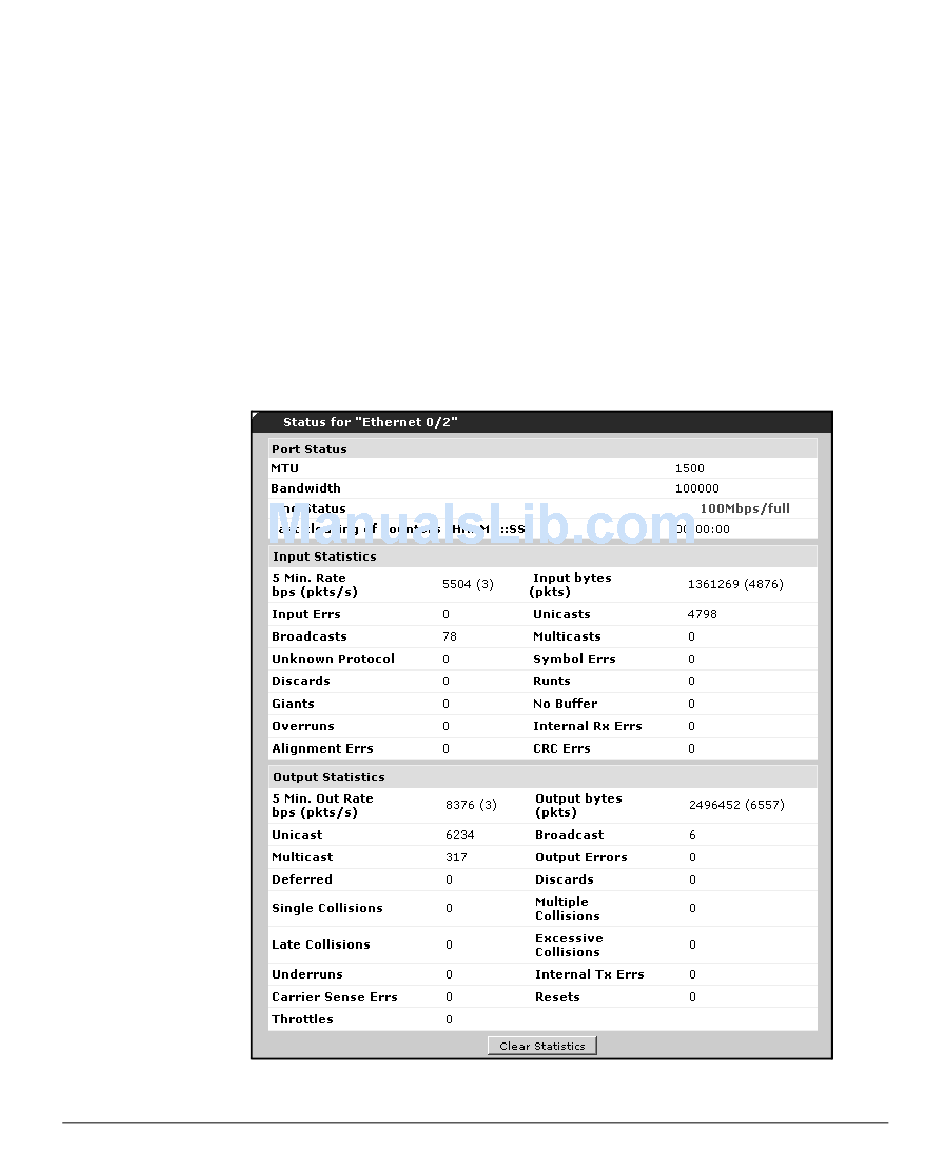Screen dimensions: 950x1157
Task: Click the zero value beside Input Errs
Action: click(x=446, y=614)
